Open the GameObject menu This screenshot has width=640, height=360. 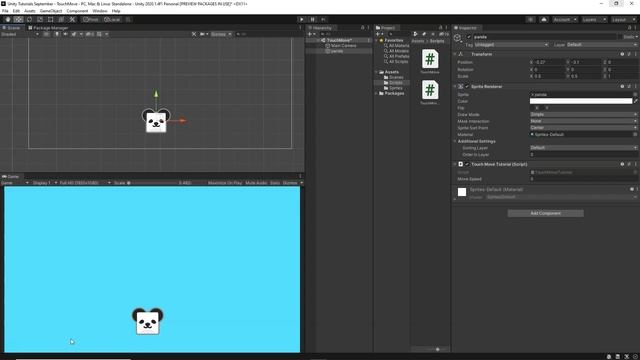tap(51, 11)
